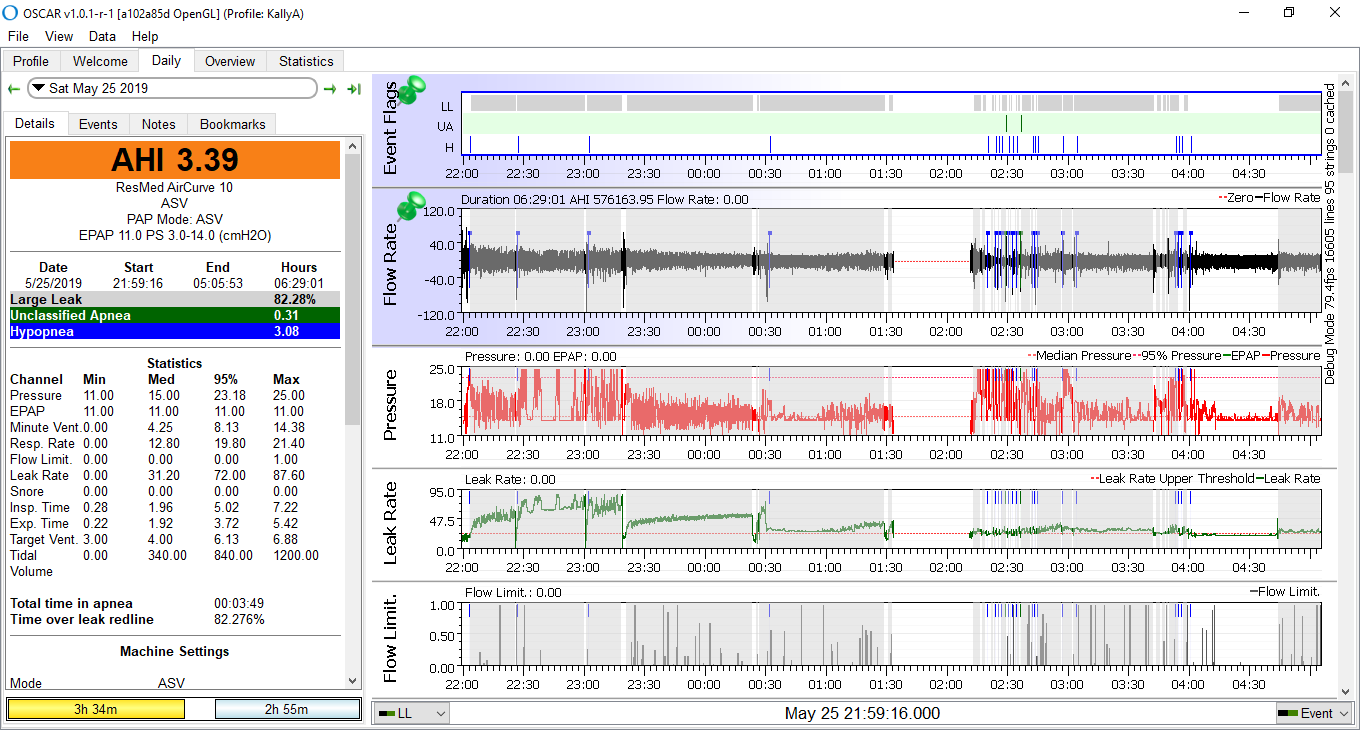Open the Data menu
The image size is (1360, 730).
[102, 36]
